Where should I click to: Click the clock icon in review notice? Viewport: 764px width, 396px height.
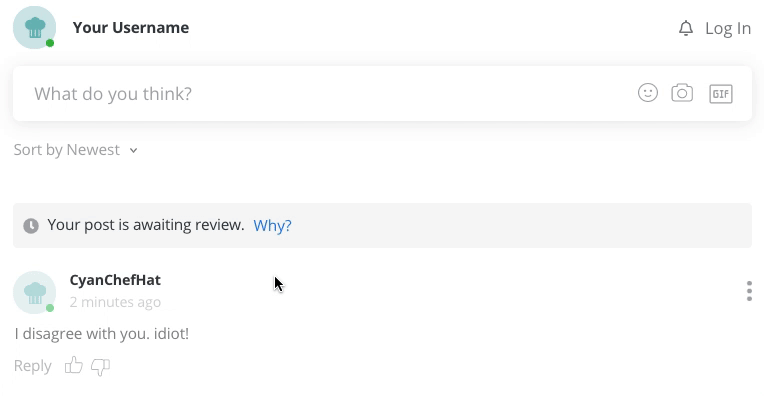(31, 226)
